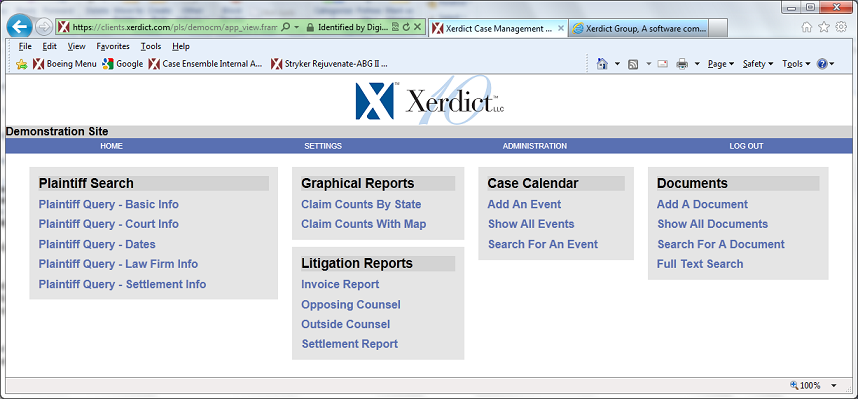Click the Refresh icon in address bar
Image resolution: width=858 pixels, height=399 pixels.
click(406, 27)
